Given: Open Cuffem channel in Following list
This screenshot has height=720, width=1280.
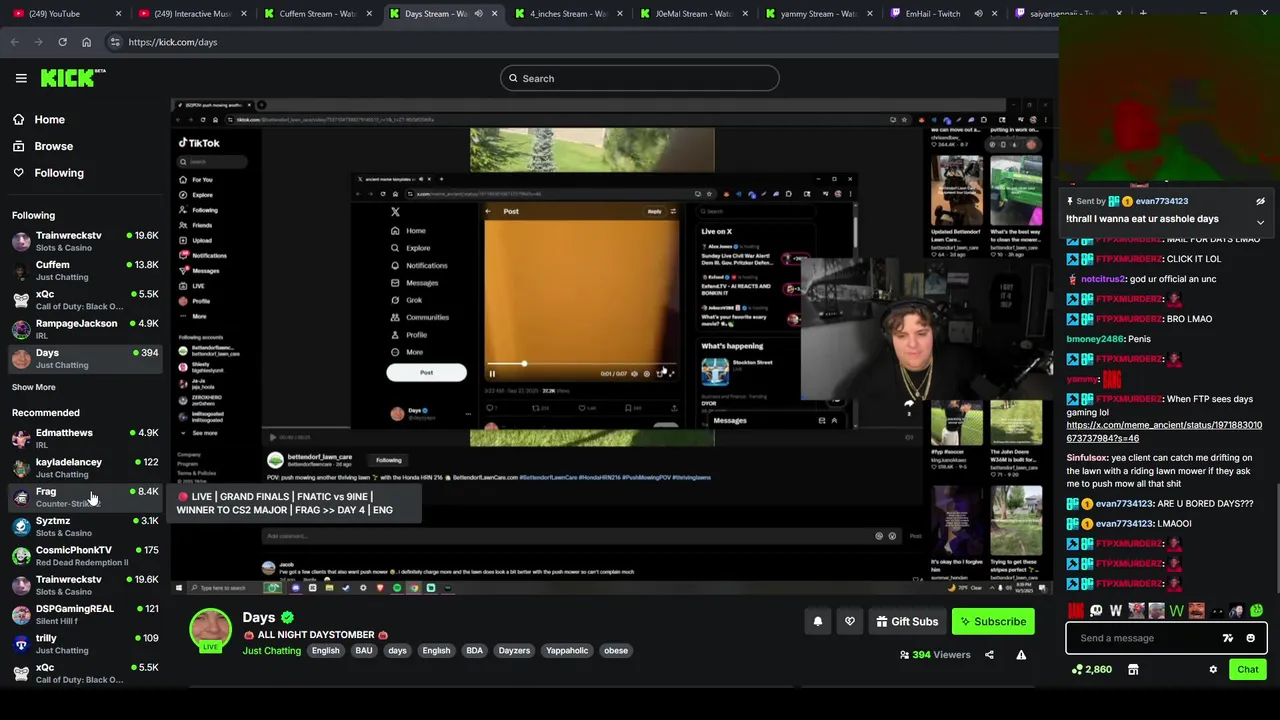Looking at the screenshot, I should [x=85, y=270].
